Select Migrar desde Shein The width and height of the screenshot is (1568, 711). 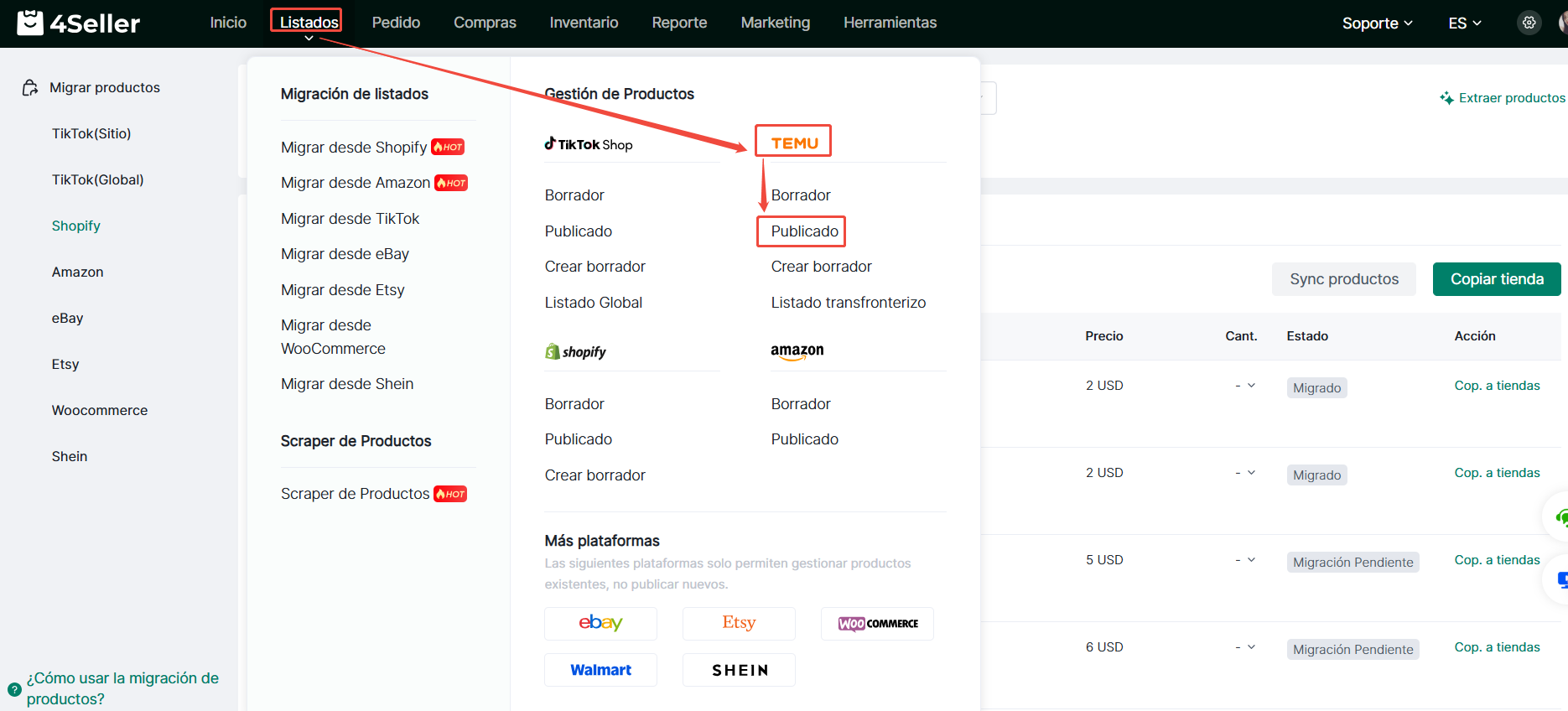(x=347, y=384)
